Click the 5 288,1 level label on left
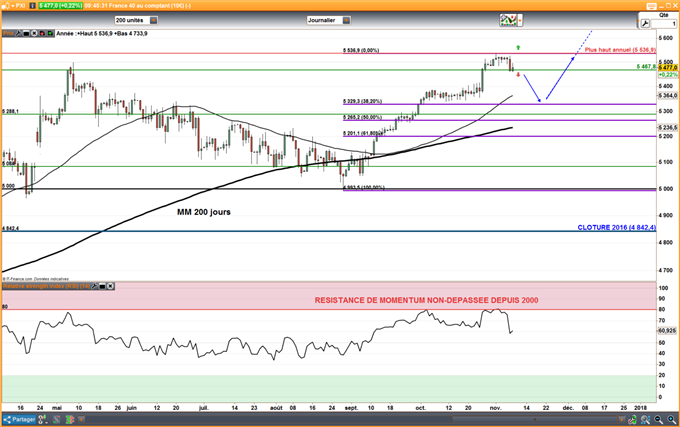The width and height of the screenshot is (680, 427). pos(10,111)
